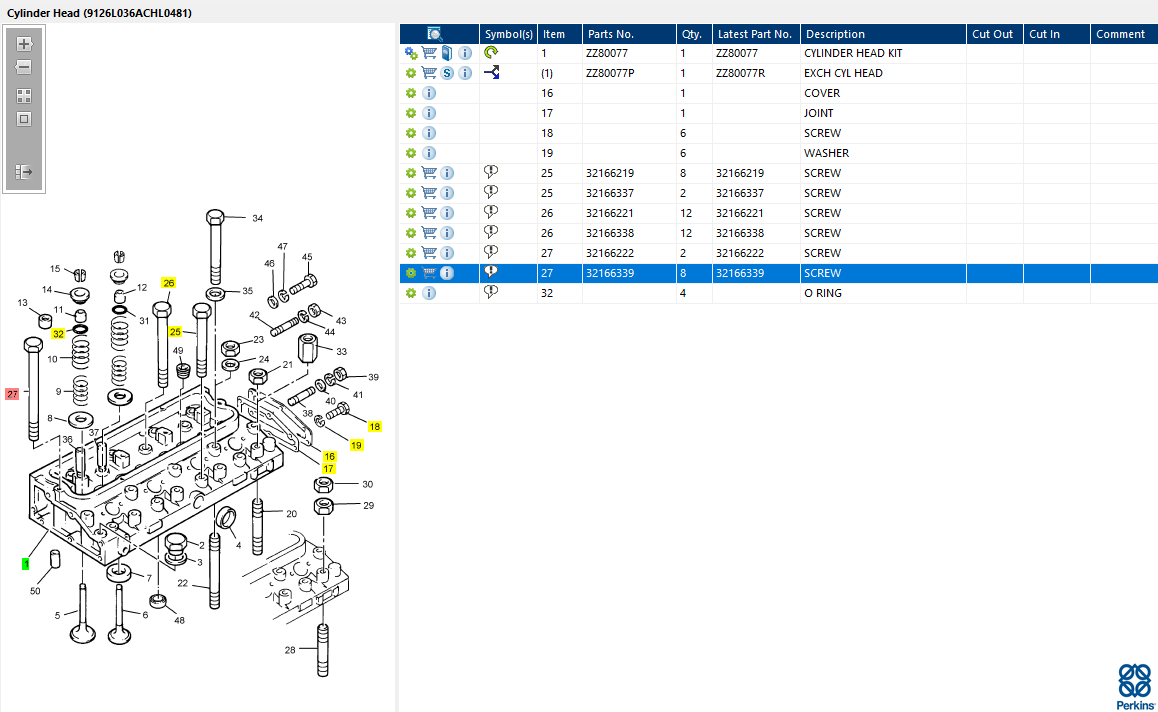Select callout 19 in the diagram
This screenshot has height=712, width=1158.
click(356, 445)
